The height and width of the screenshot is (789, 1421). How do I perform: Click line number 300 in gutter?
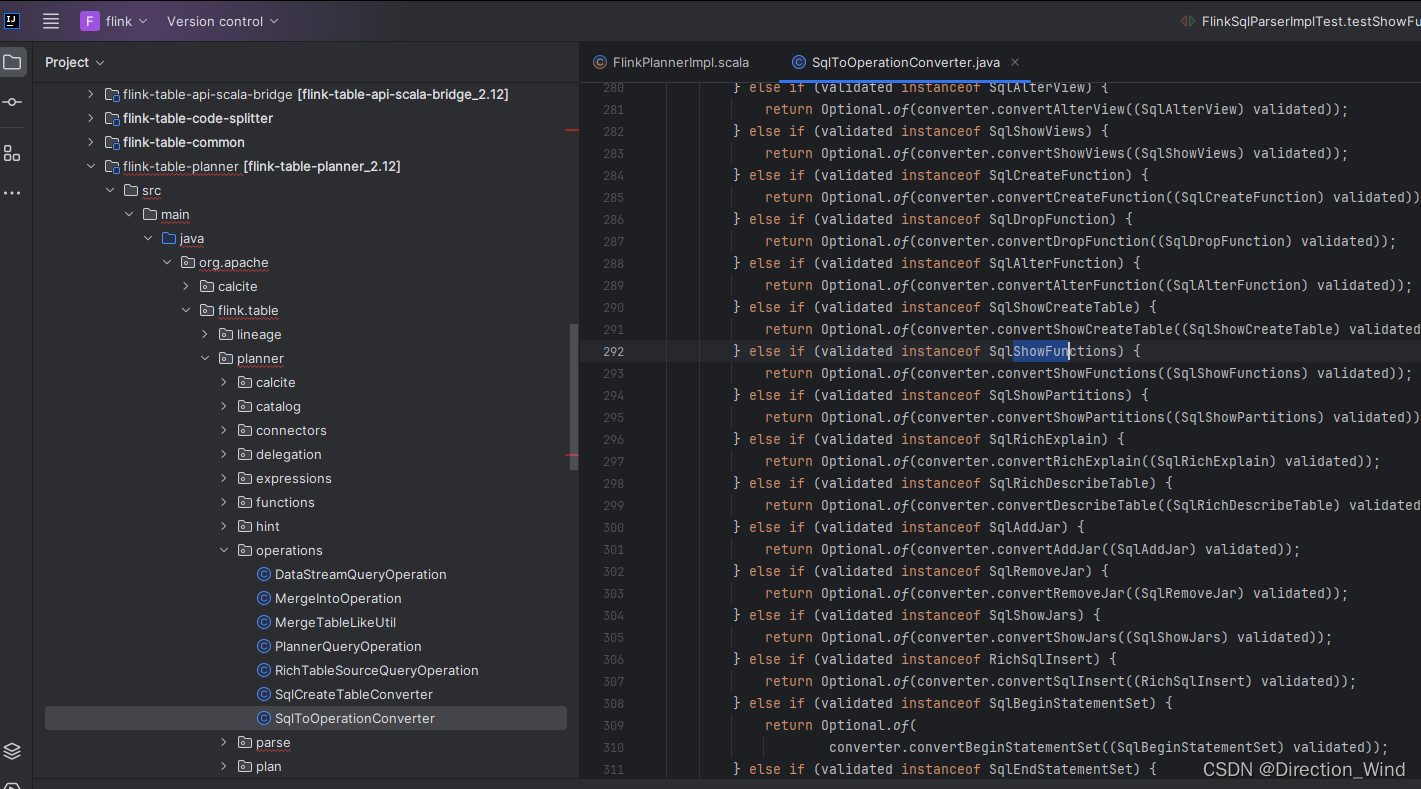point(613,527)
